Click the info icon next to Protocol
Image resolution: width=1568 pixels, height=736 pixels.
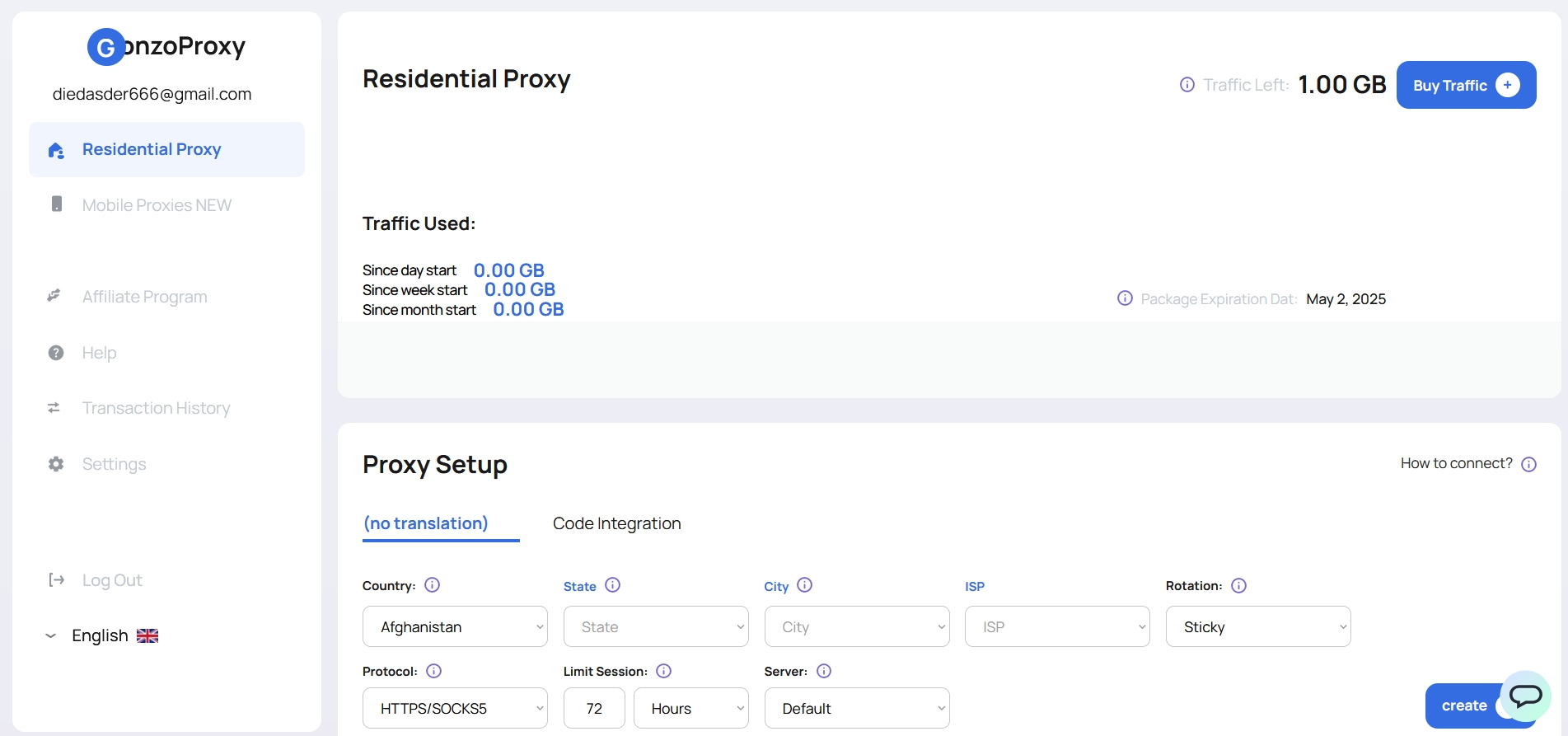click(433, 671)
